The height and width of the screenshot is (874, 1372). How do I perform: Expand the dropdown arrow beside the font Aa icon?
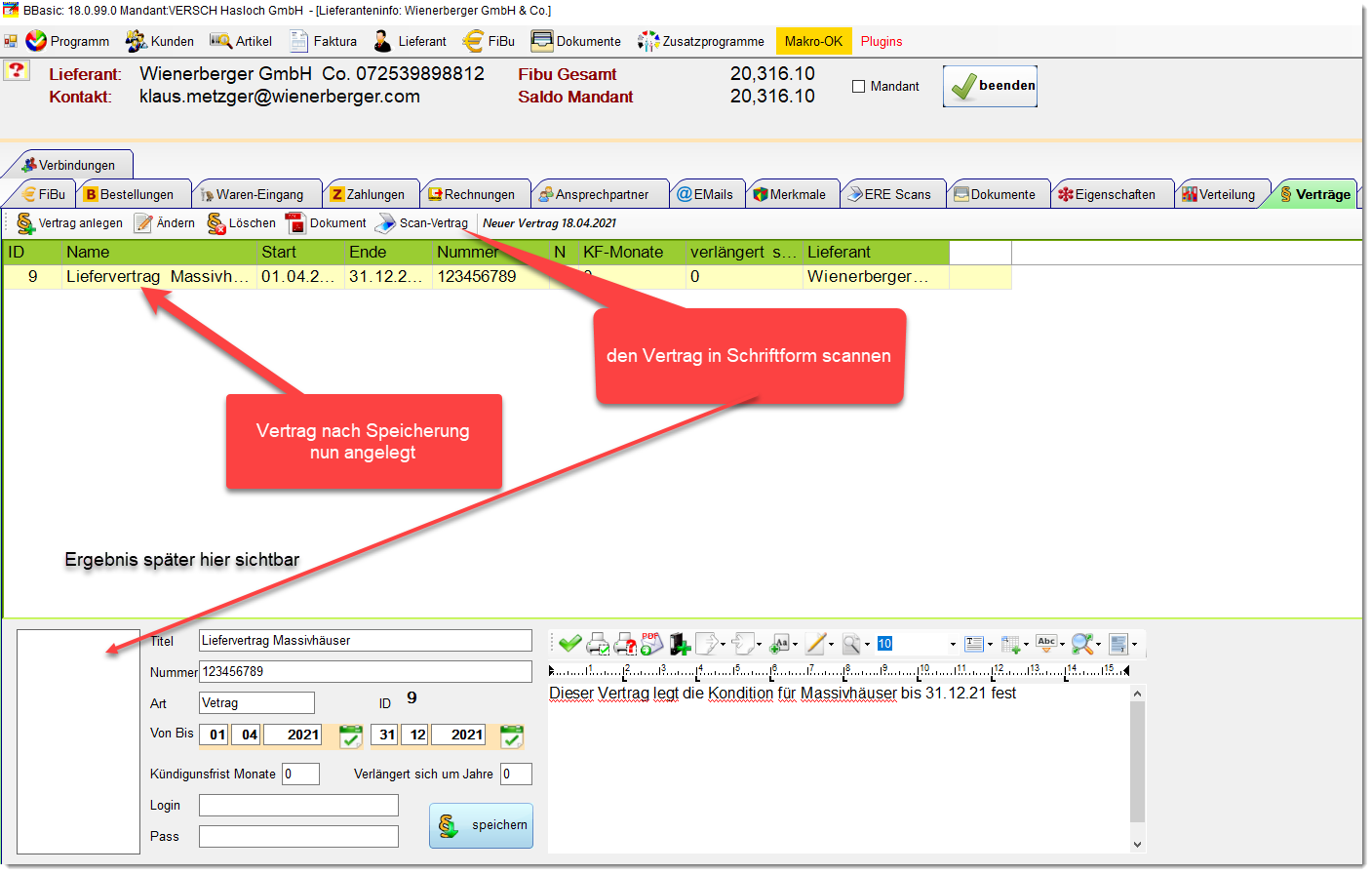click(x=795, y=645)
